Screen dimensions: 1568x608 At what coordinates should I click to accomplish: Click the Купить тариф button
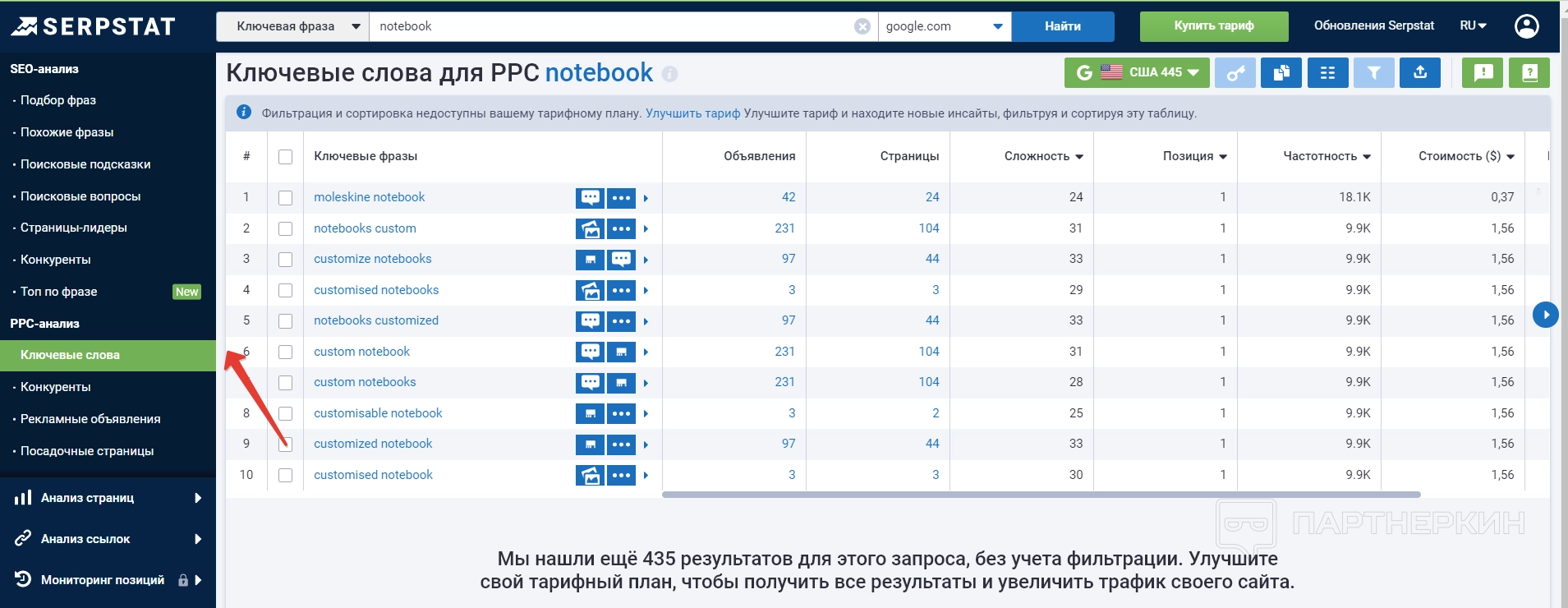pyautogui.click(x=1213, y=26)
